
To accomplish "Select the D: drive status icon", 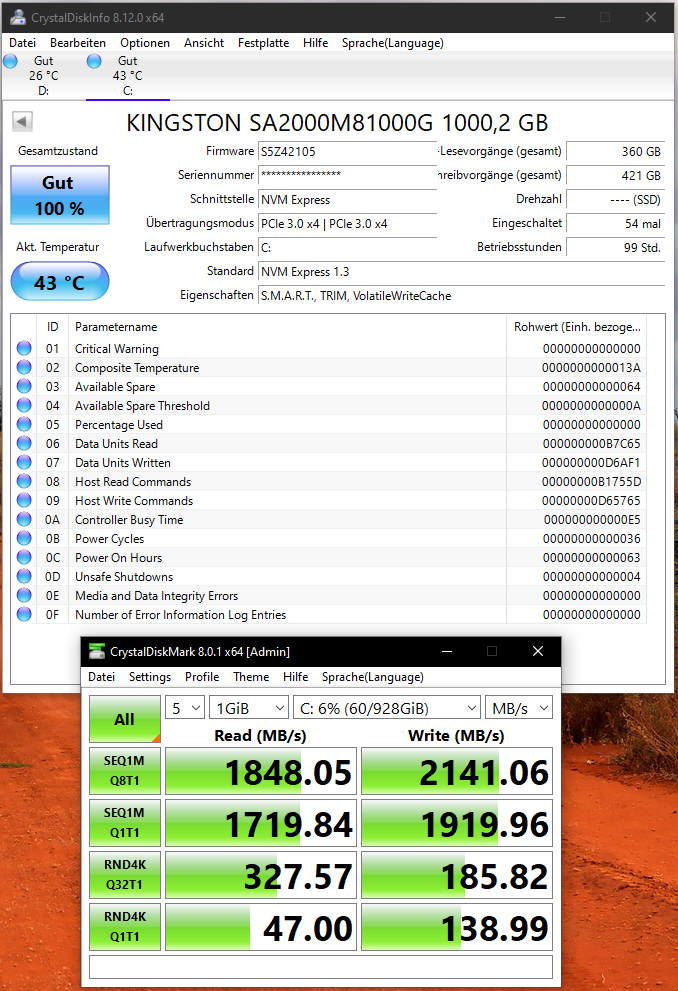I will (x=10, y=61).
